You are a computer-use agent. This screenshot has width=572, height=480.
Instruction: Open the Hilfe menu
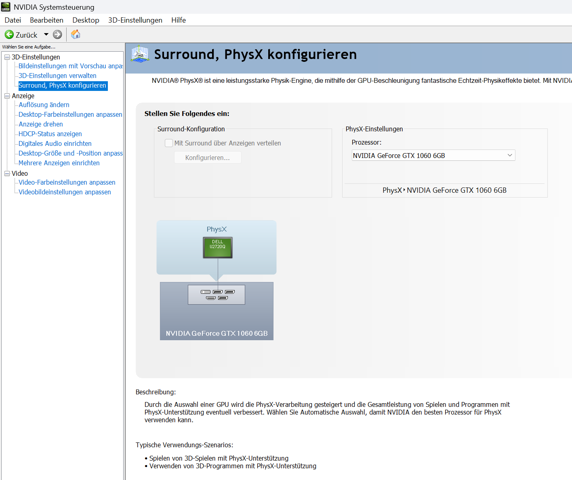click(179, 20)
